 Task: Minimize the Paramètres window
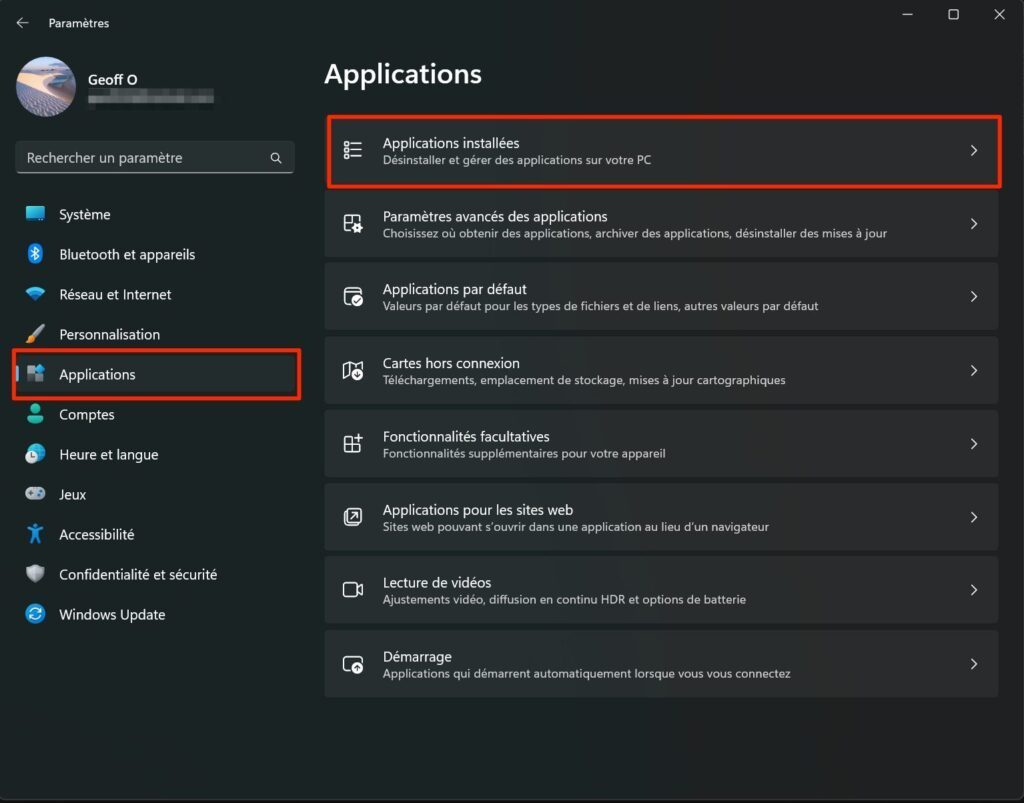(x=907, y=14)
